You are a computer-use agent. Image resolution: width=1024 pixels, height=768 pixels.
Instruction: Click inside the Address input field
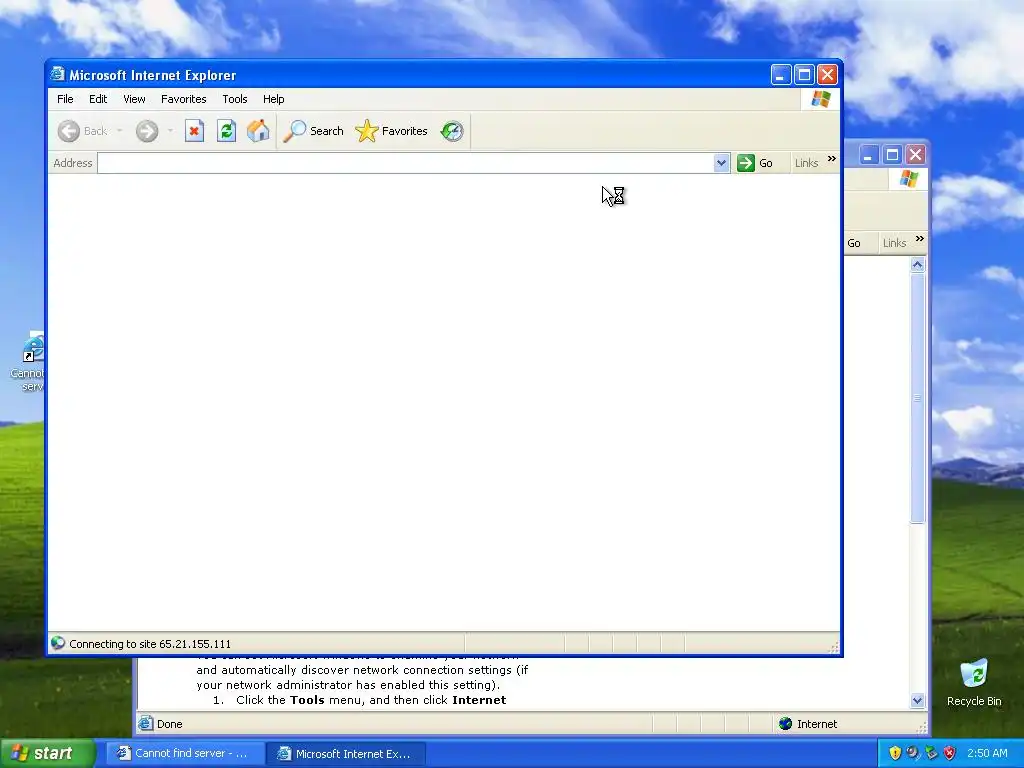[406, 163]
